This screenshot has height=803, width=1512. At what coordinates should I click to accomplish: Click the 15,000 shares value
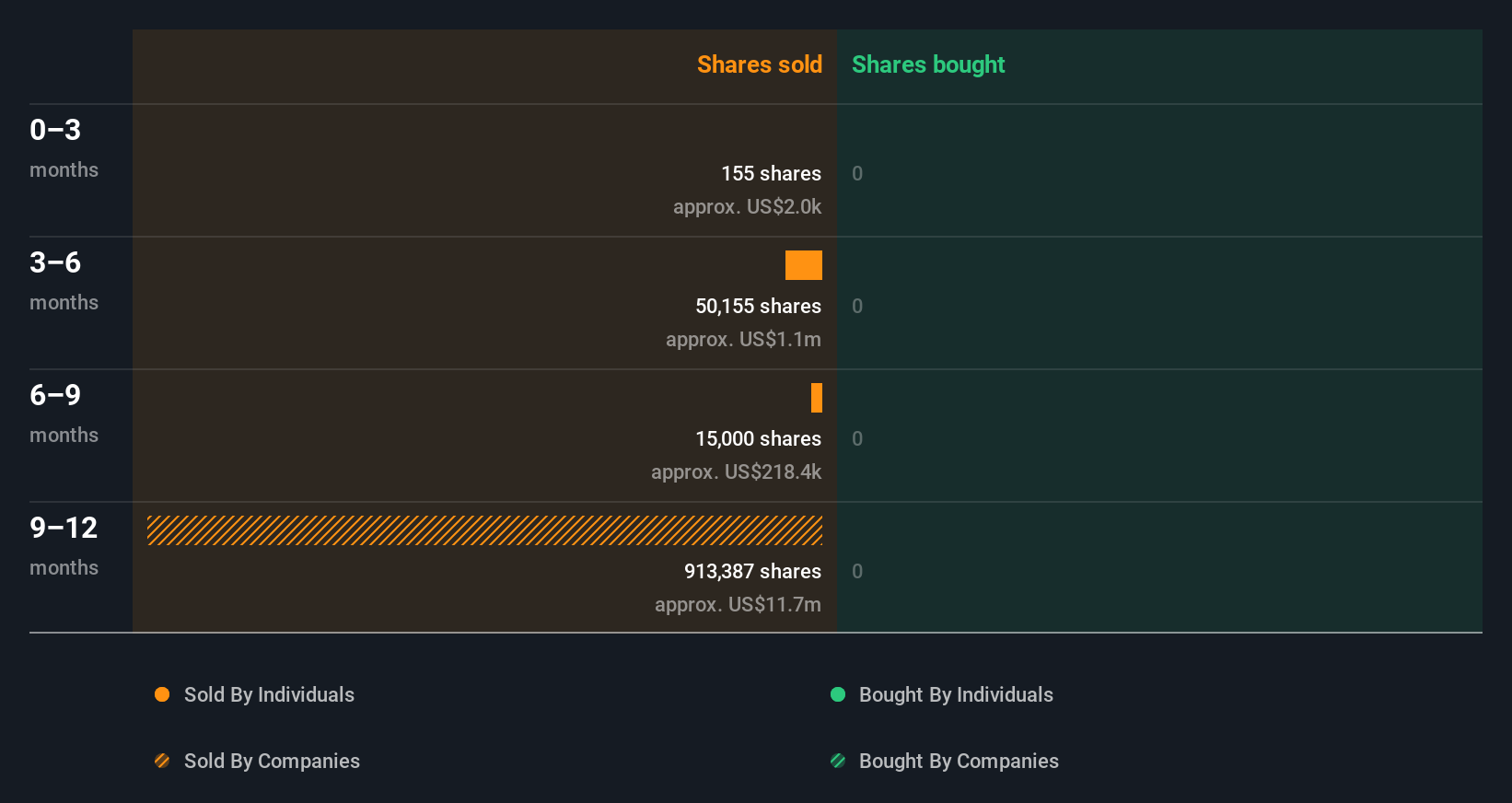(758, 438)
